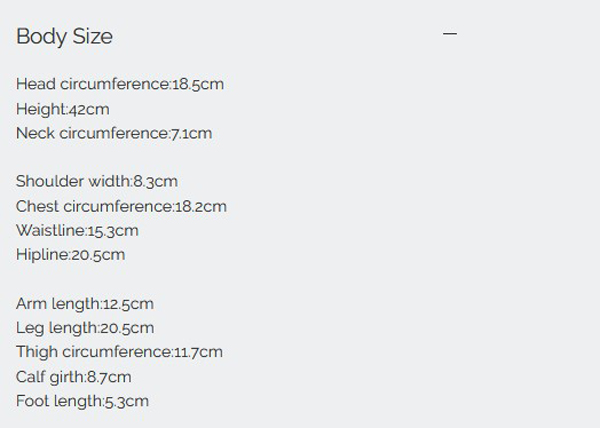Click the Body Size heading

click(64, 37)
